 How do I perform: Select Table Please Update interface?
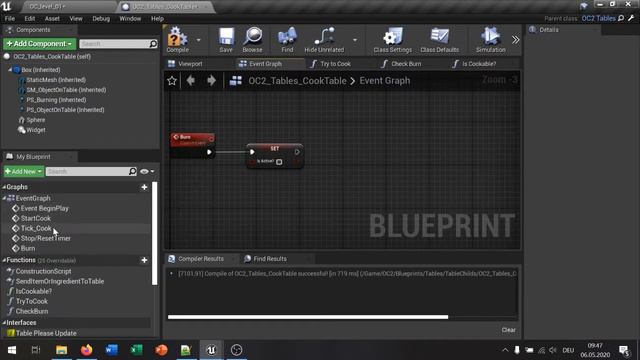[46, 333]
